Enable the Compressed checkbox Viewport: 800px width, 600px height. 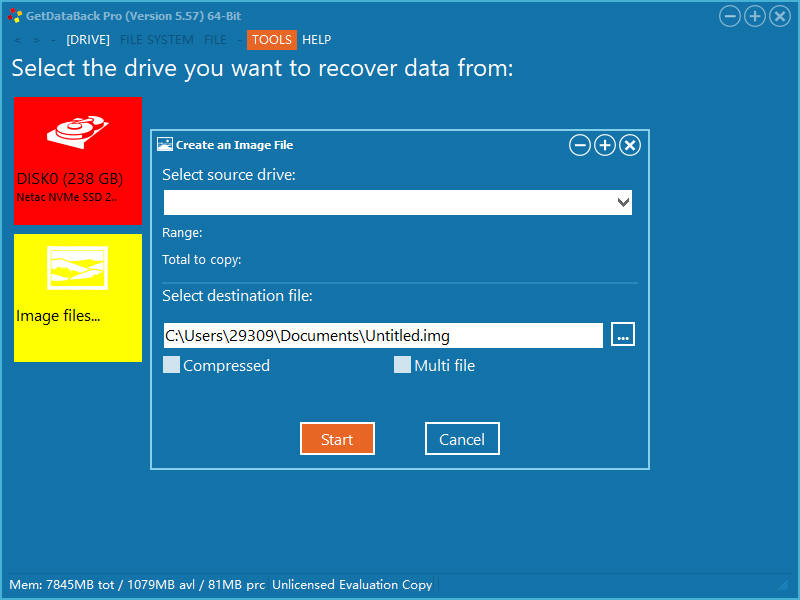[172, 365]
